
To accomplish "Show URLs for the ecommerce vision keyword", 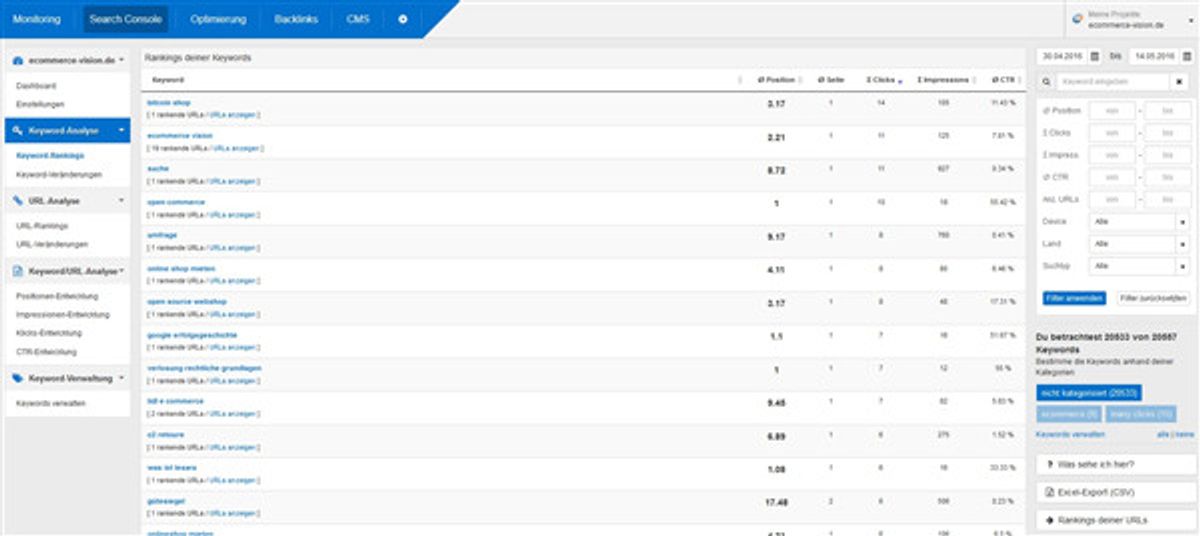I will 237,148.
